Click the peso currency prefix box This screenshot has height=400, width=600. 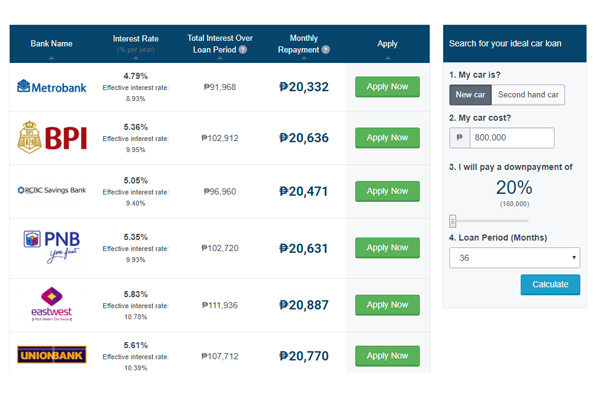(460, 138)
